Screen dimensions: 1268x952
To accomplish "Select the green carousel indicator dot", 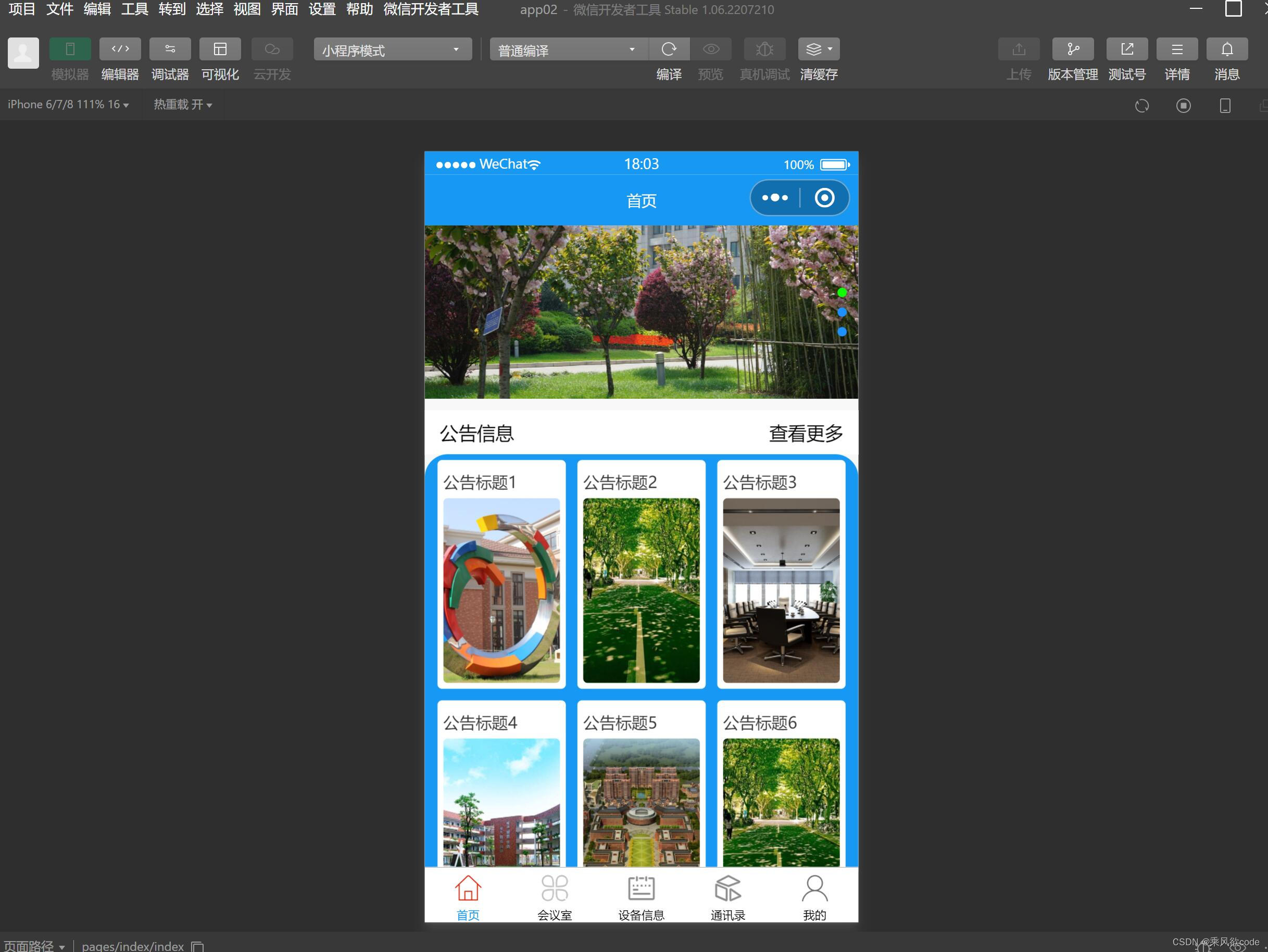I will coord(842,293).
